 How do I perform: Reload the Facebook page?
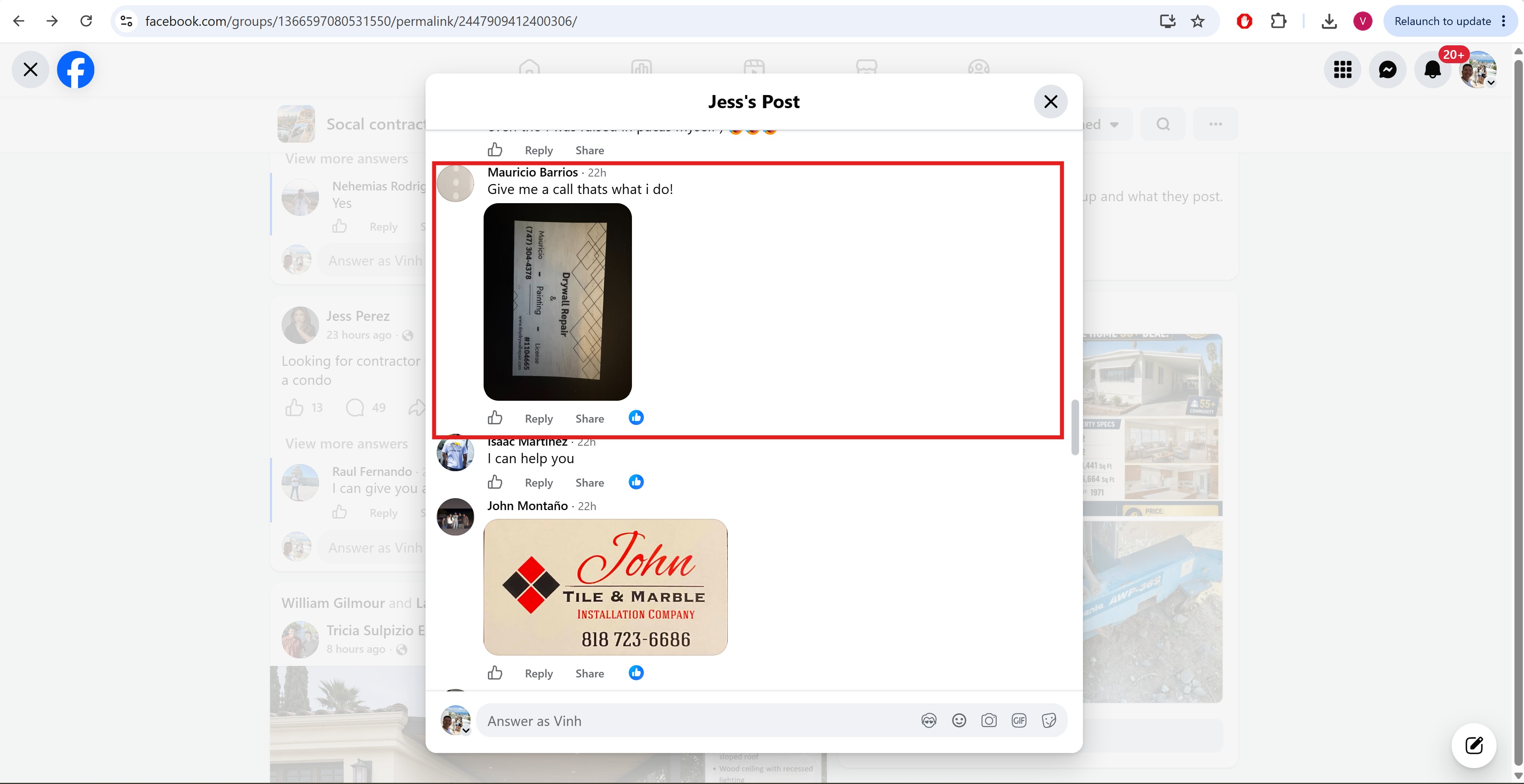coord(86,21)
